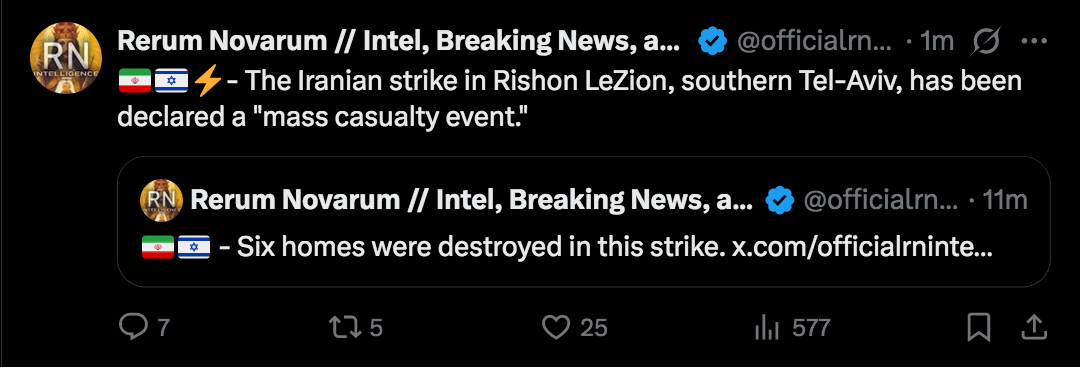This screenshot has width=1088, height=369.
Task: Open the three-dot more options menu
Action: (x=1034, y=42)
